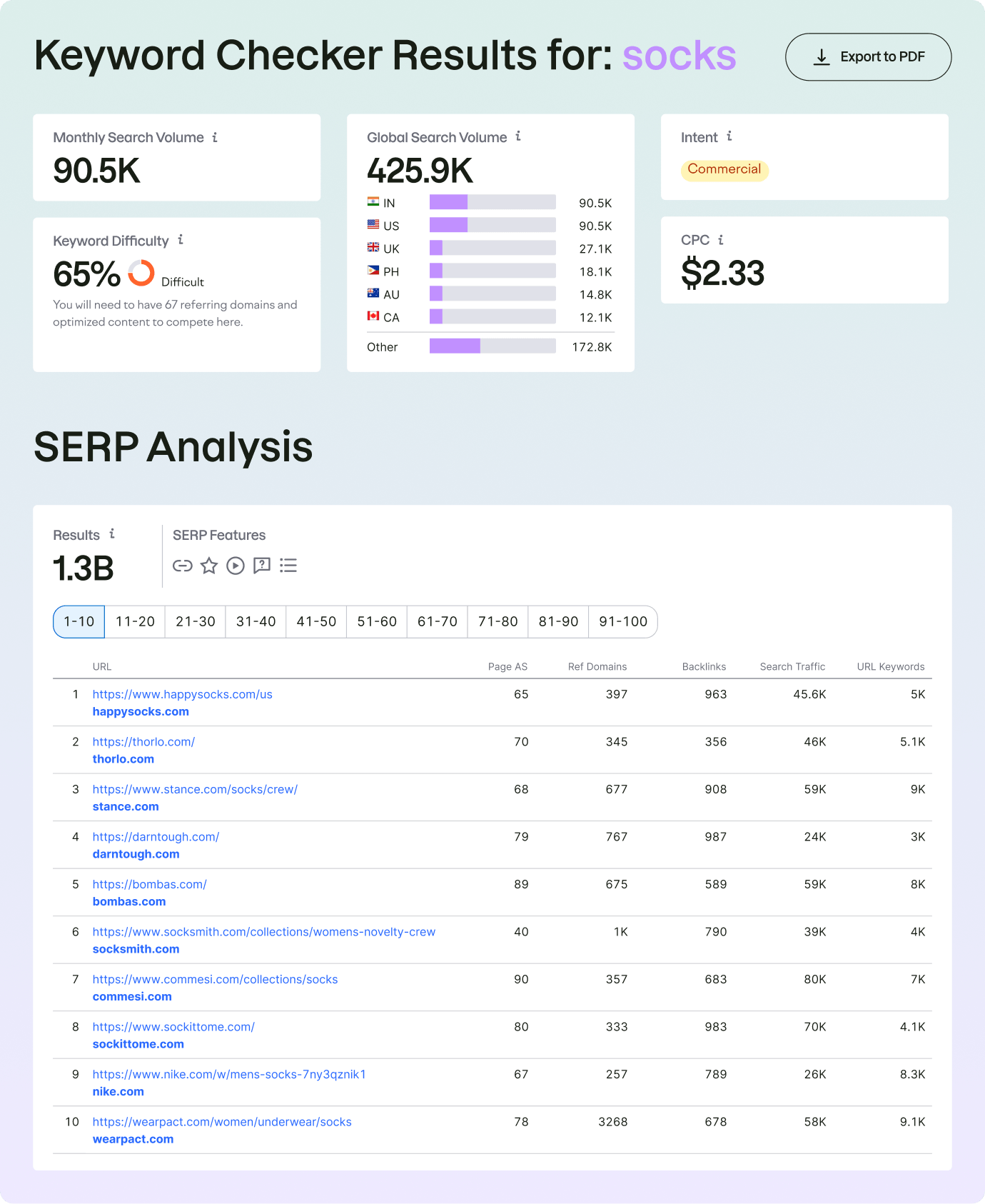The height and width of the screenshot is (1204, 985).
Task: Click the URL Keywords column header
Action: (891, 667)
